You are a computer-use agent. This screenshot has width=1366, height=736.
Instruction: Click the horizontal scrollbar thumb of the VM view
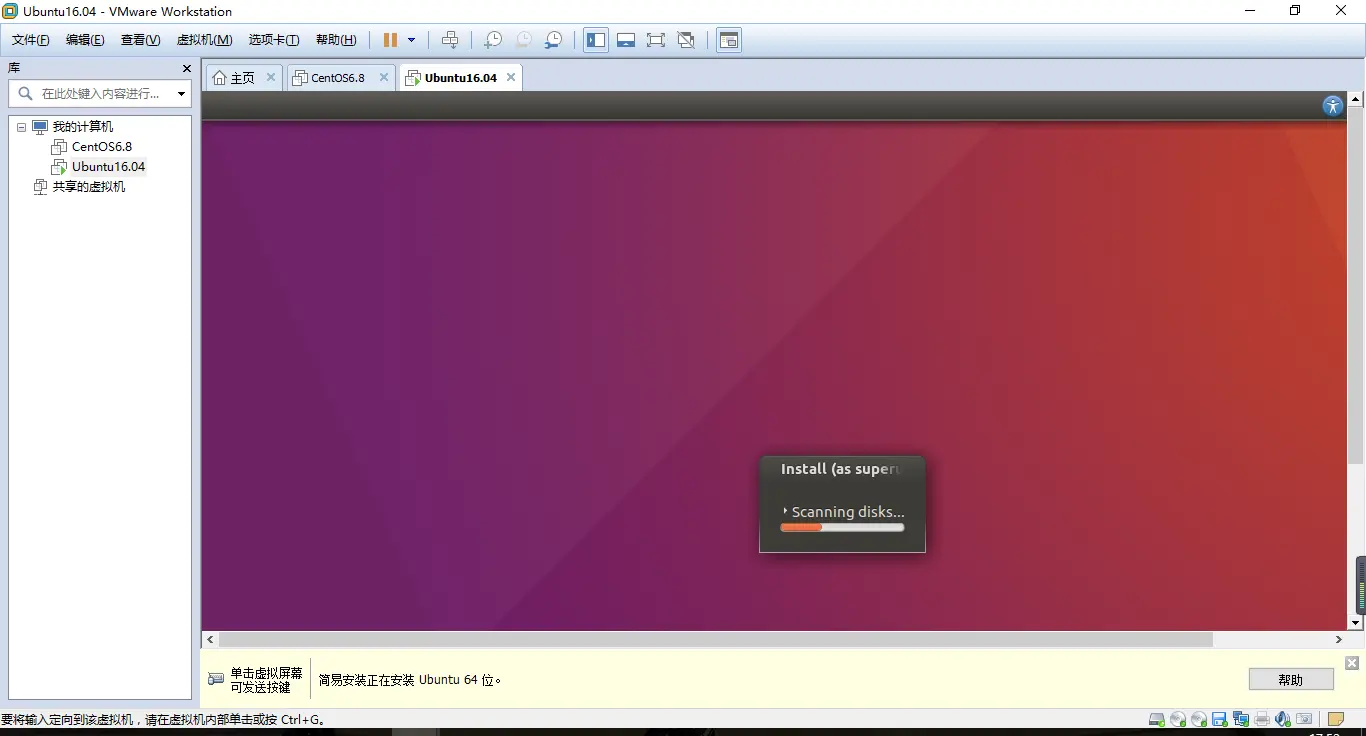(x=715, y=639)
